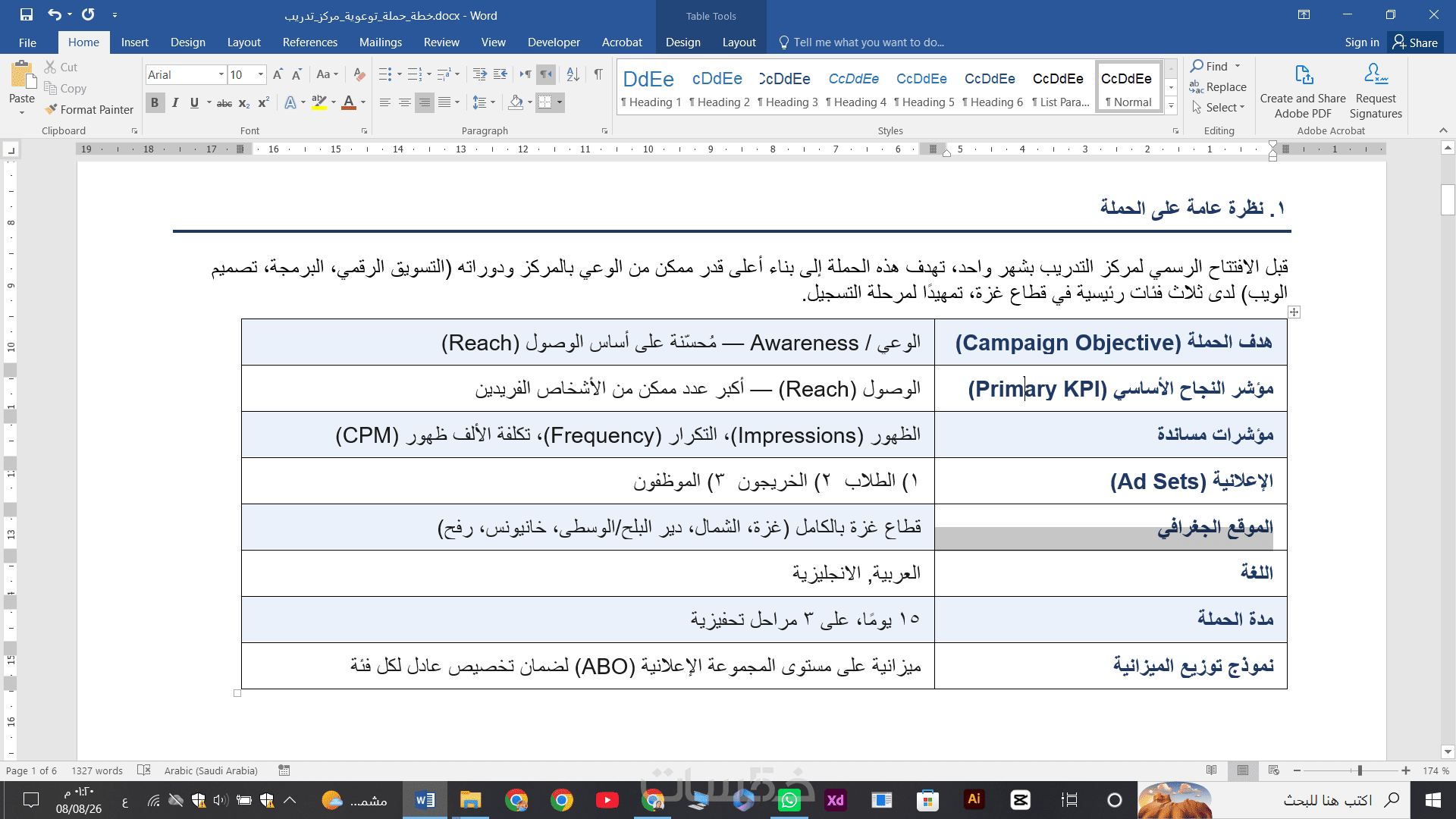Click the Format Painter brush icon
The width and height of the screenshot is (1456, 819).
pos(51,109)
